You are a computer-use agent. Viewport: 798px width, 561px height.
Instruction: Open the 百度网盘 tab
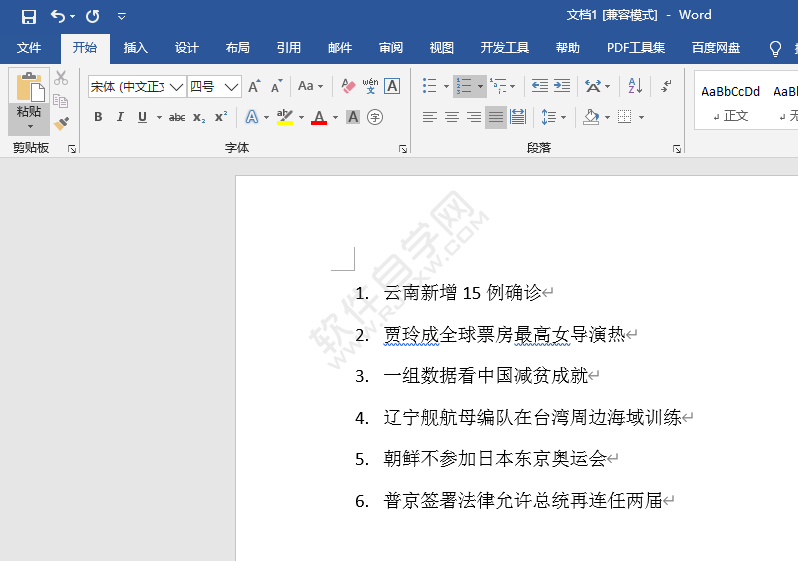pyautogui.click(x=716, y=48)
